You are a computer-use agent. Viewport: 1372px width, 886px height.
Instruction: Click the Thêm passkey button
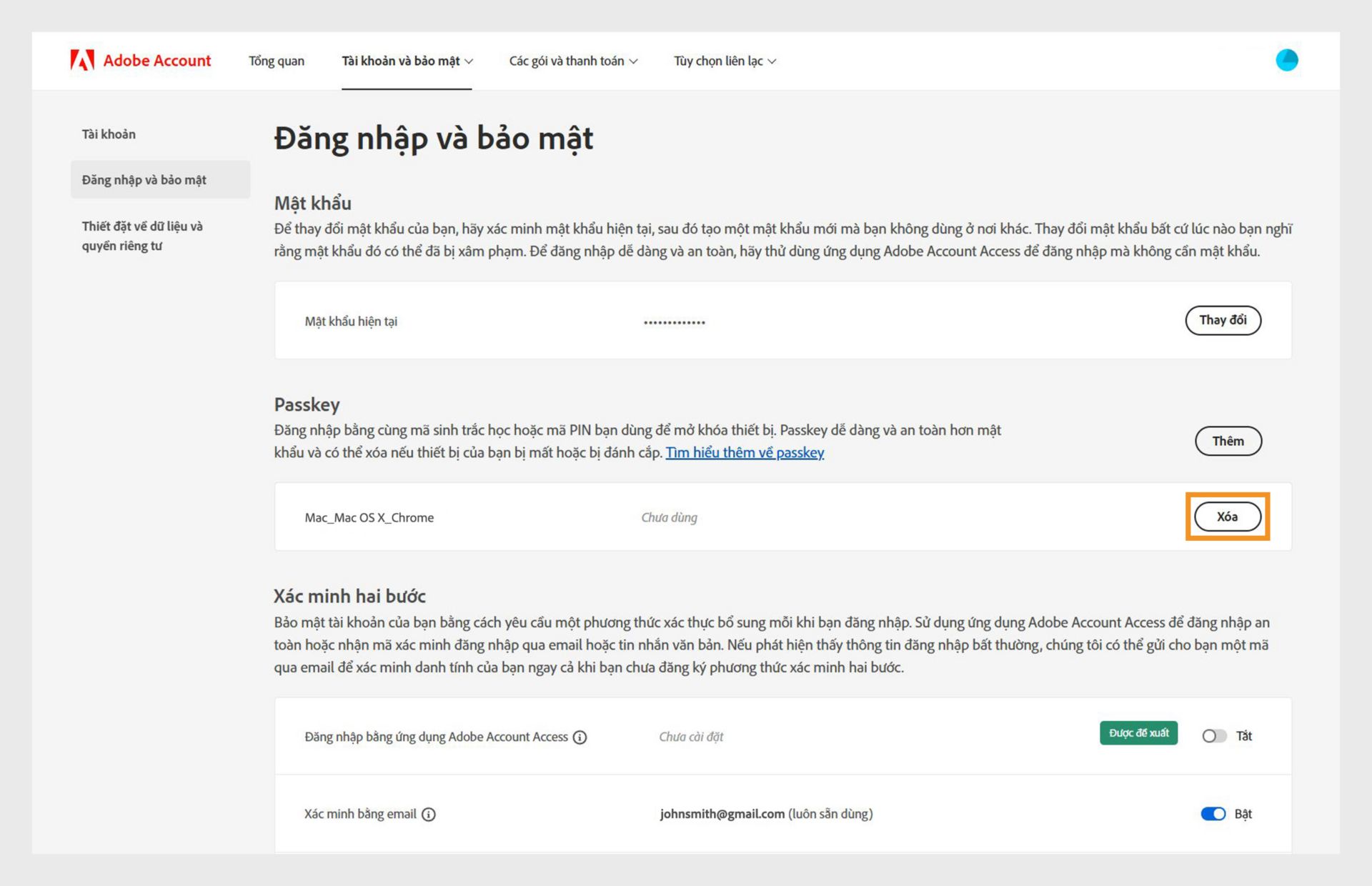pyautogui.click(x=1228, y=441)
